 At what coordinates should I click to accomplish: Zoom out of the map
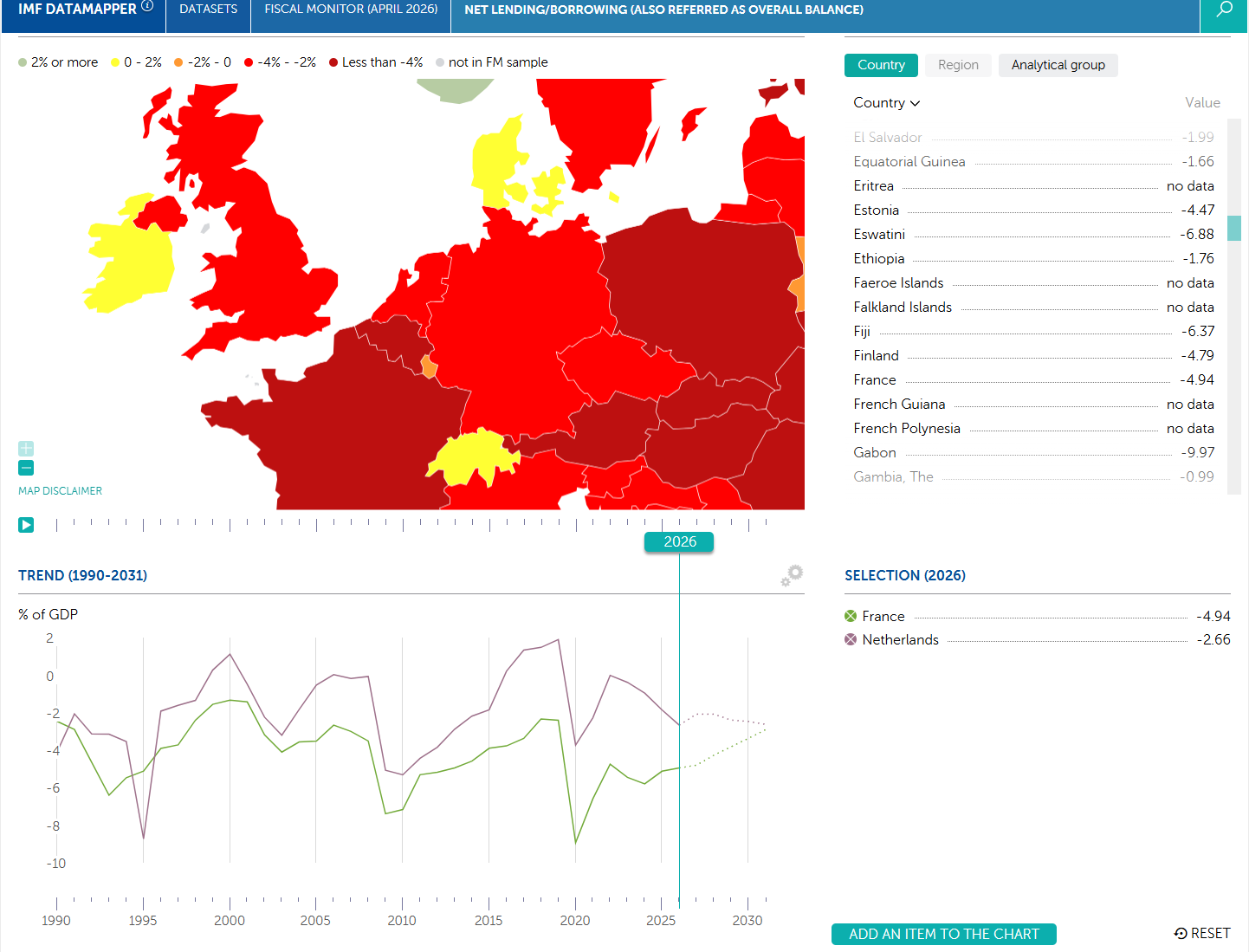pos(26,468)
